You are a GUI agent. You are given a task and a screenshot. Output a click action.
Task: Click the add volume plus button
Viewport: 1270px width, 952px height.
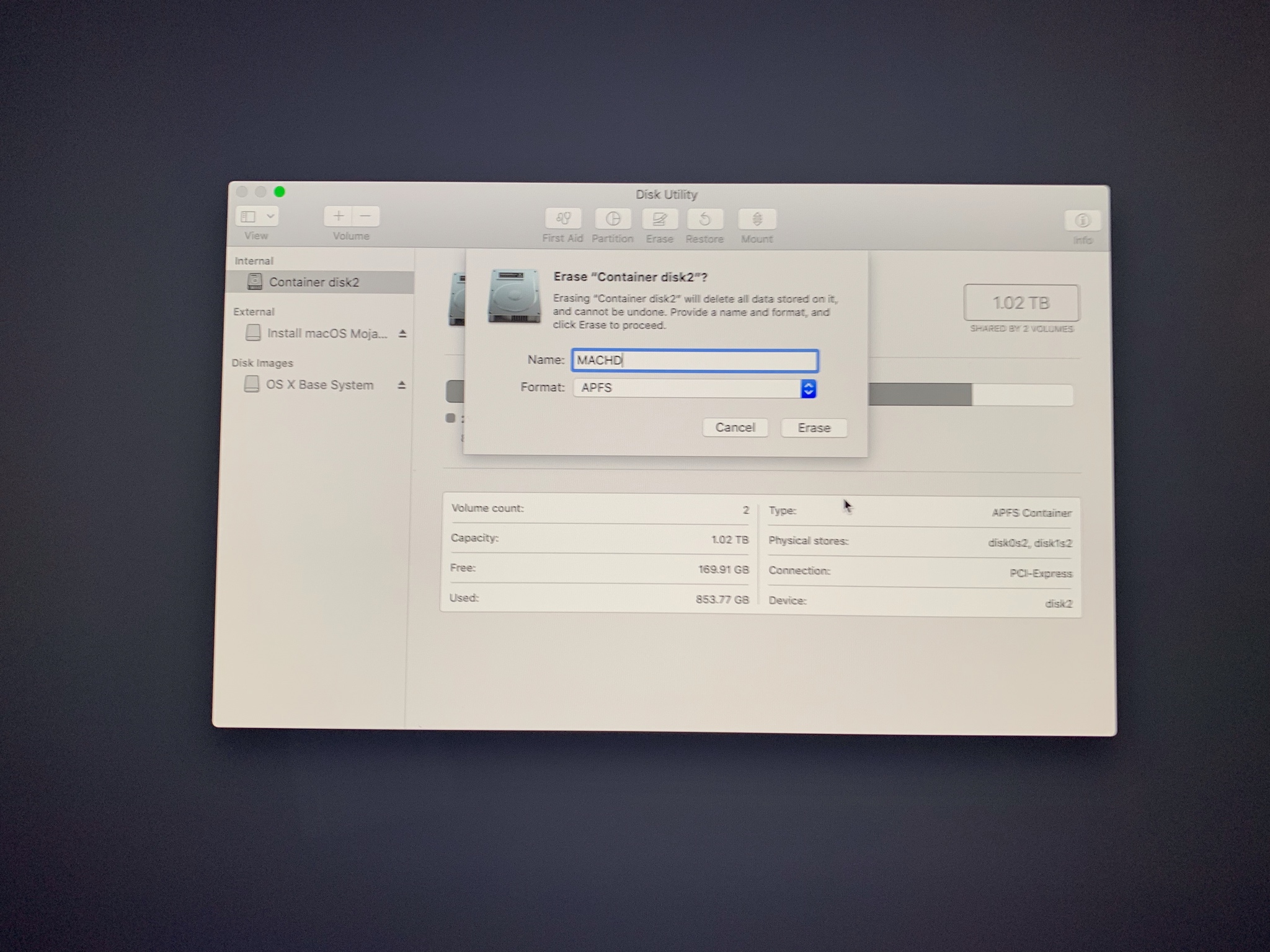tap(339, 216)
